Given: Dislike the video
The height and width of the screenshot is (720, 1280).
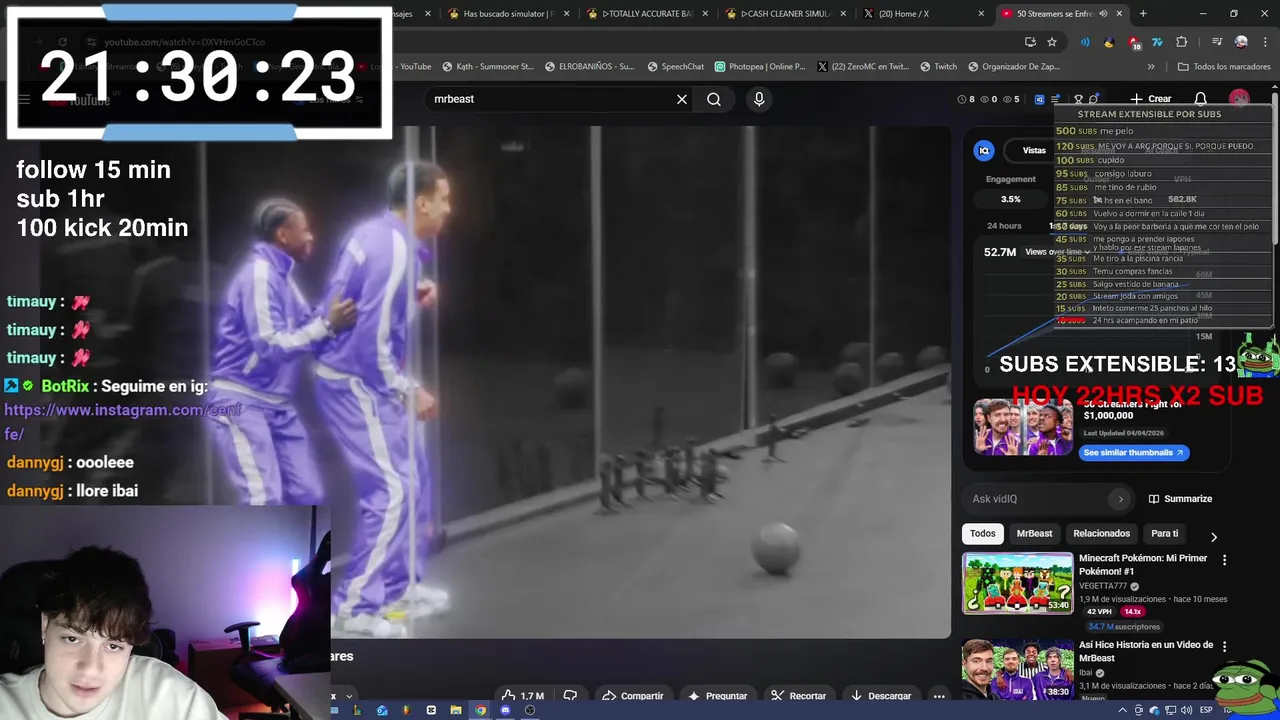Looking at the screenshot, I should pos(570,696).
